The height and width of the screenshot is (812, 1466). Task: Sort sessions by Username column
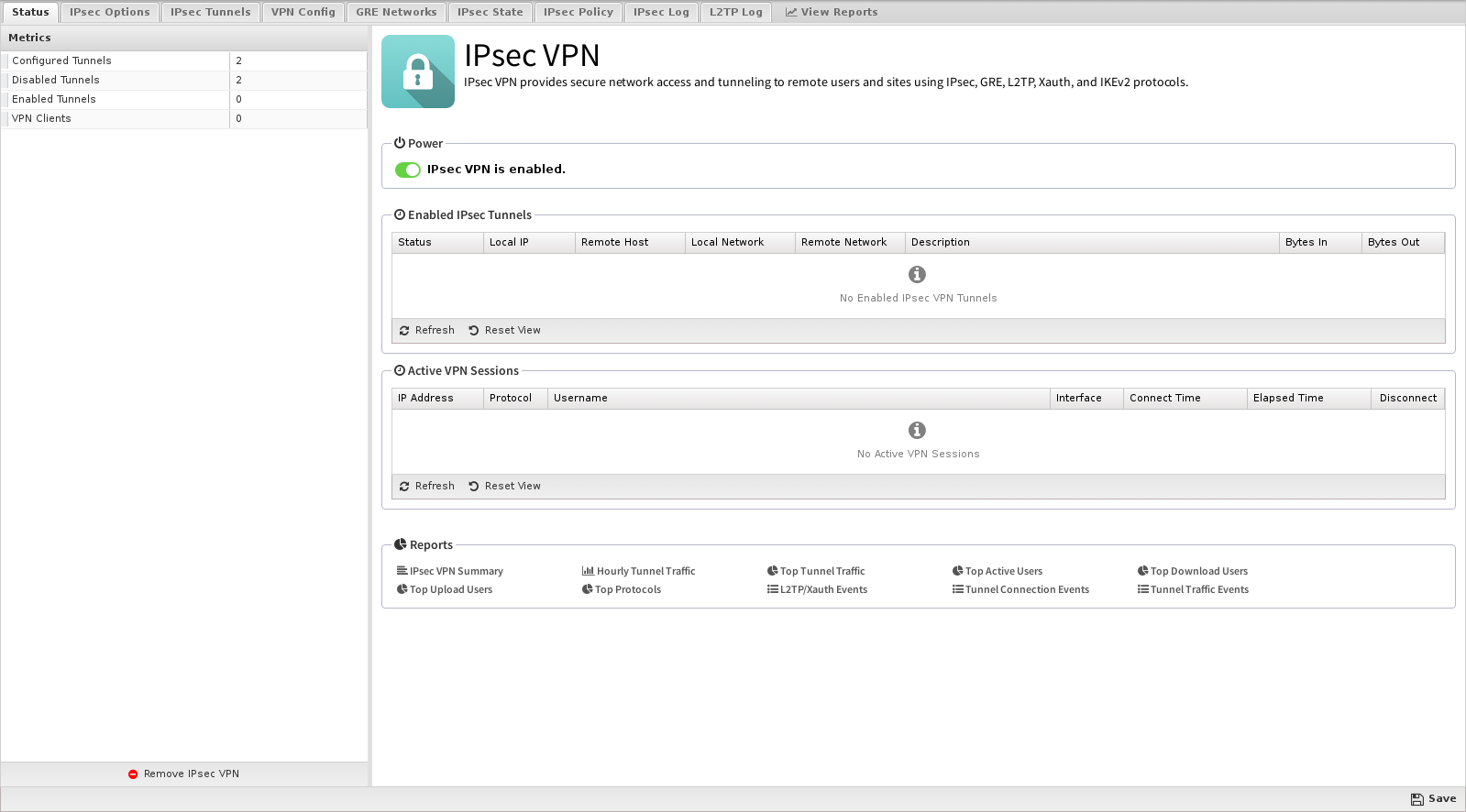click(x=799, y=399)
